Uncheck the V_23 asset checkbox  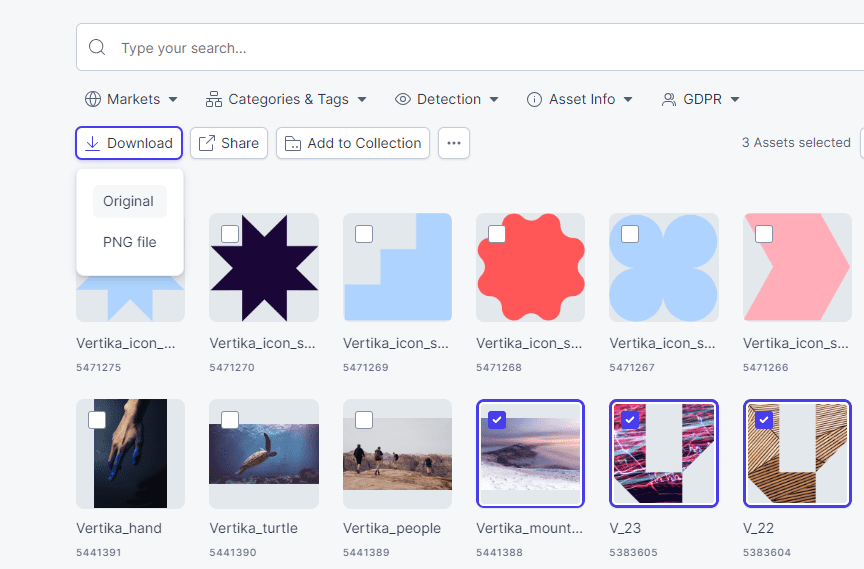630,420
